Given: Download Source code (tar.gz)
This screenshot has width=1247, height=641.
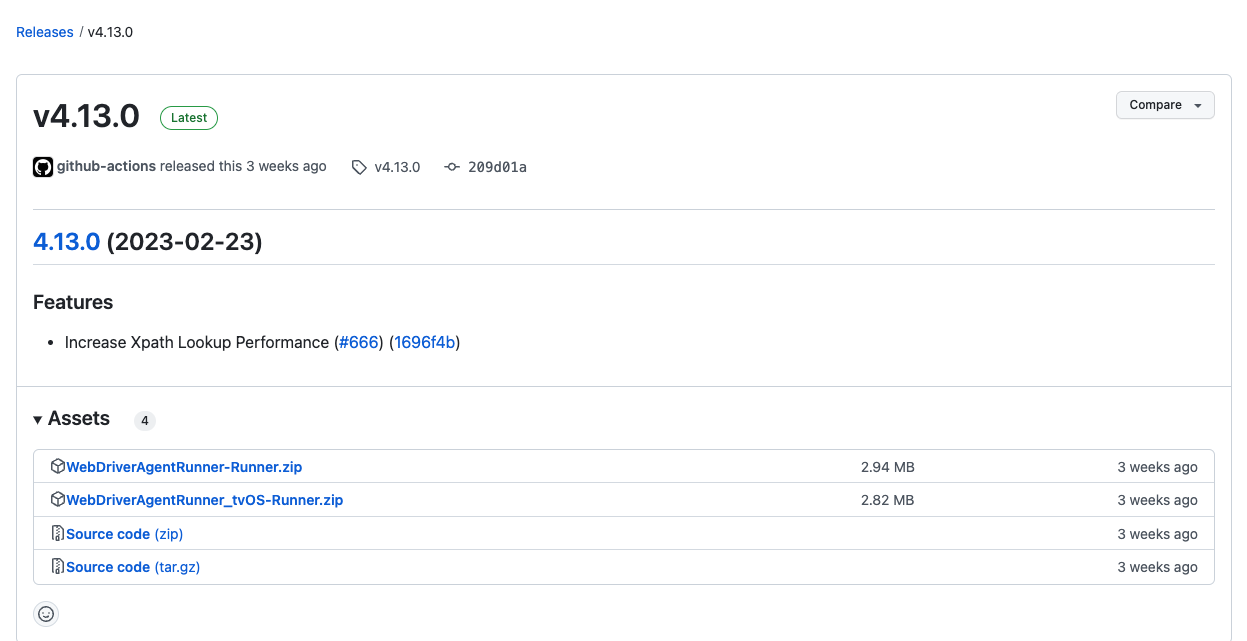Looking at the screenshot, I should pyautogui.click(x=133, y=567).
